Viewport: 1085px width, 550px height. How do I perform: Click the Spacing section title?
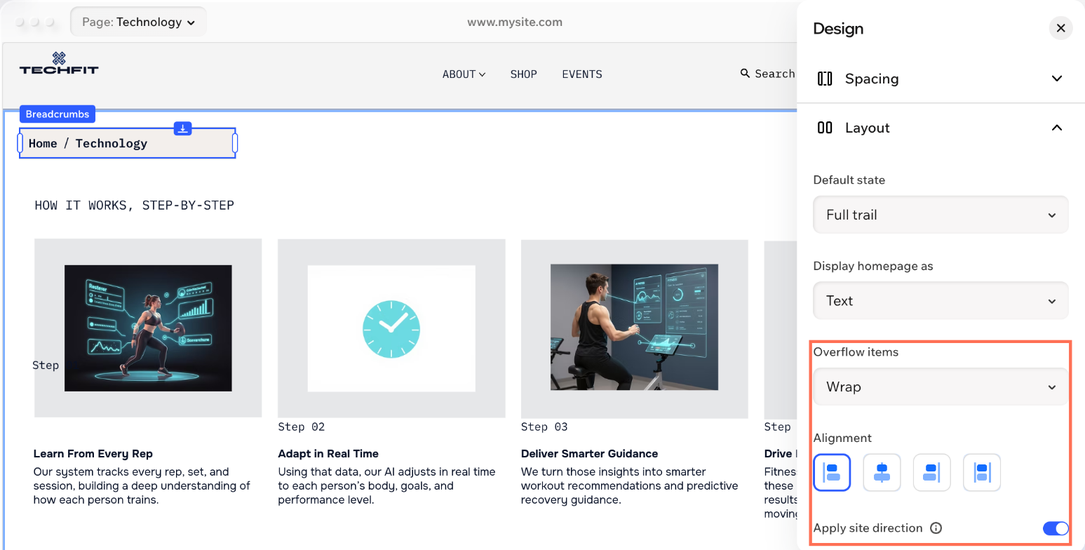pyautogui.click(x=872, y=79)
